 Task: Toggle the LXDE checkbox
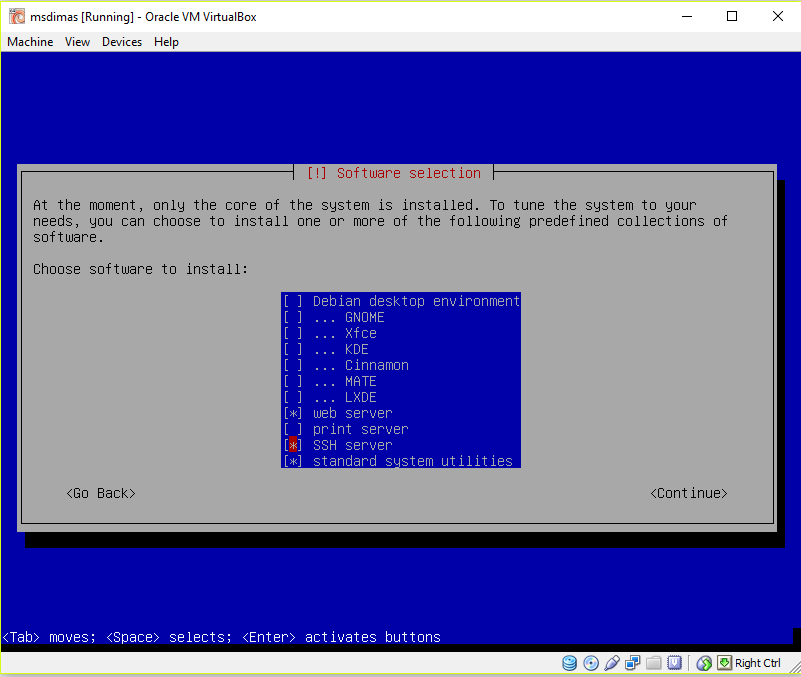coord(293,397)
